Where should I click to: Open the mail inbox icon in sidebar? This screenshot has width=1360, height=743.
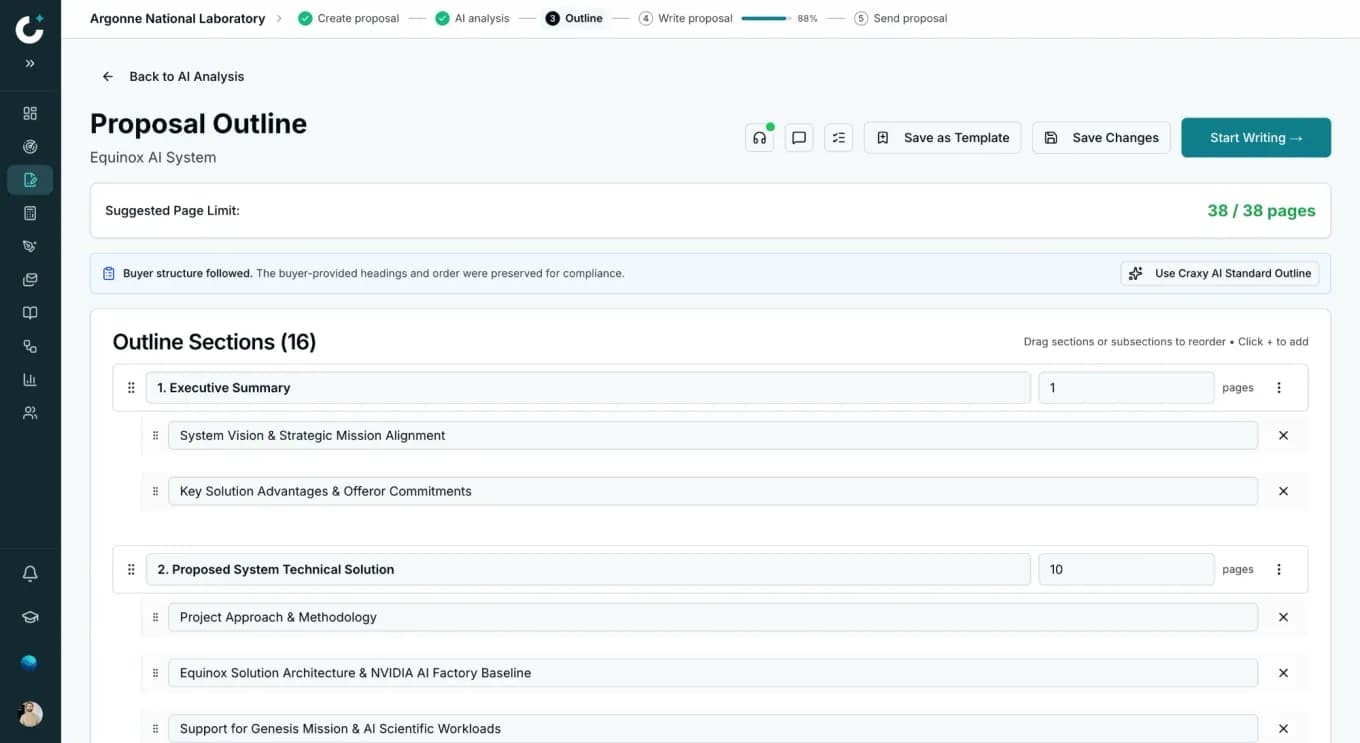30,280
